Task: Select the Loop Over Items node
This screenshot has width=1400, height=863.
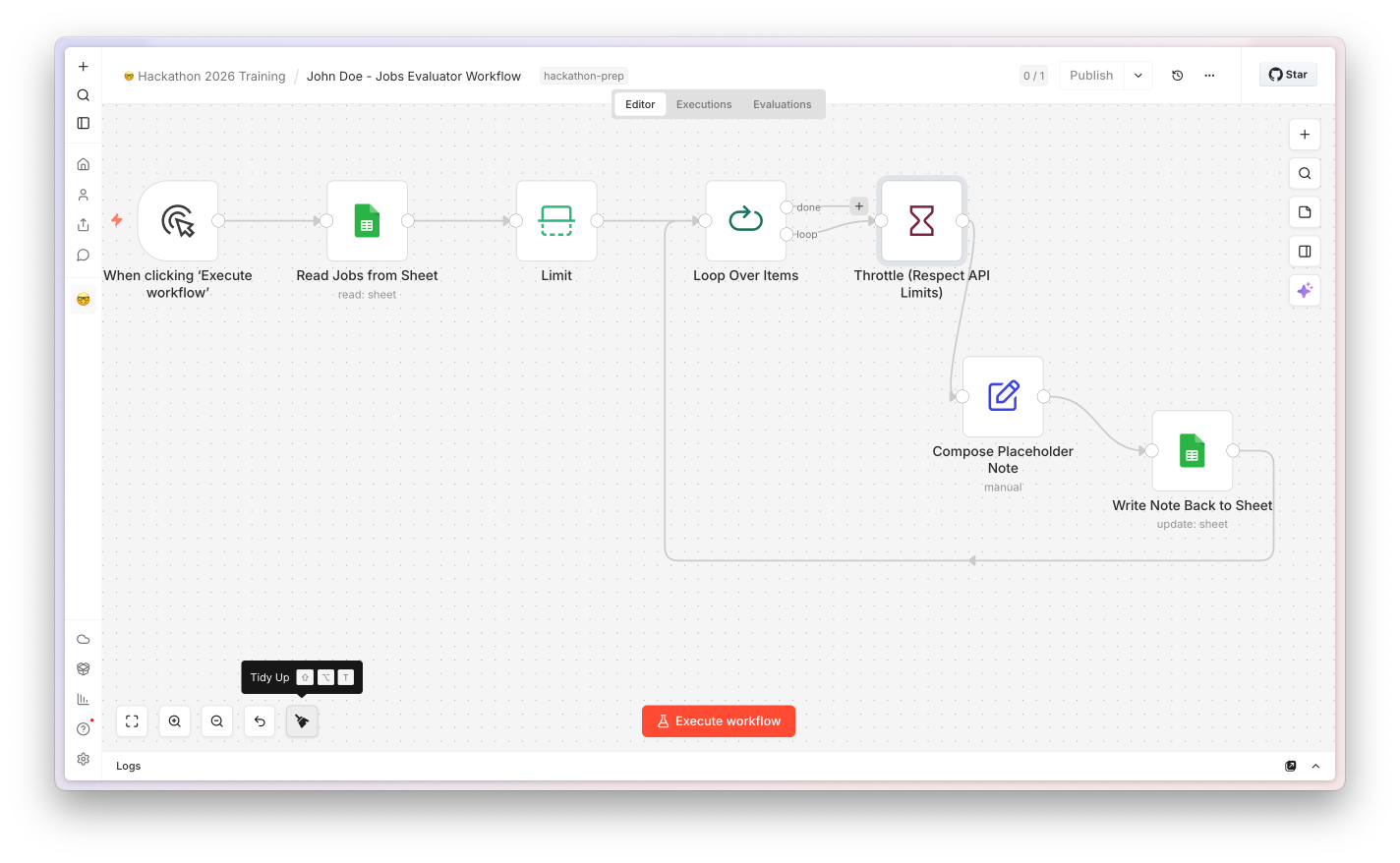Action: pyautogui.click(x=746, y=221)
